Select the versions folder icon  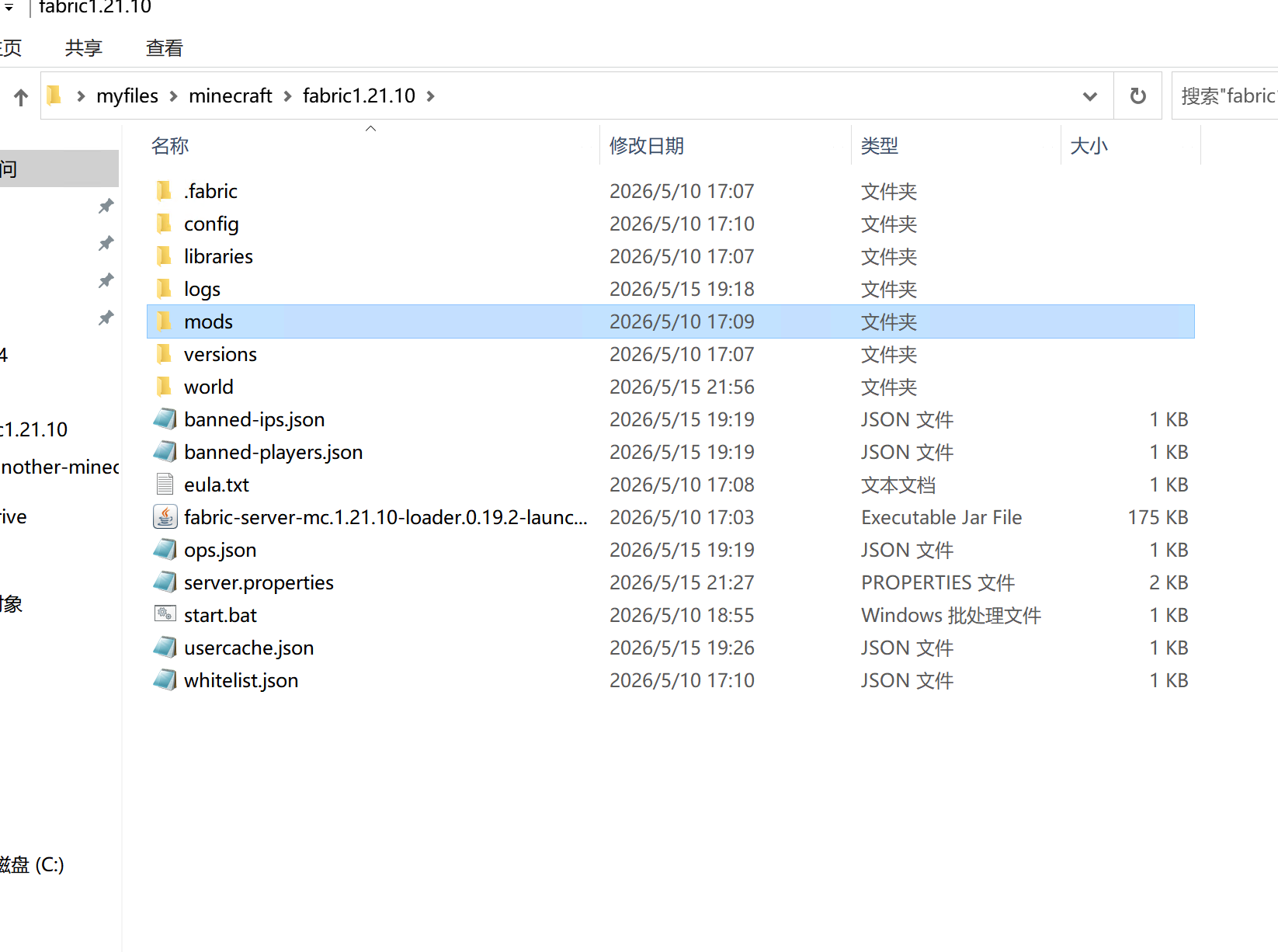pos(164,354)
